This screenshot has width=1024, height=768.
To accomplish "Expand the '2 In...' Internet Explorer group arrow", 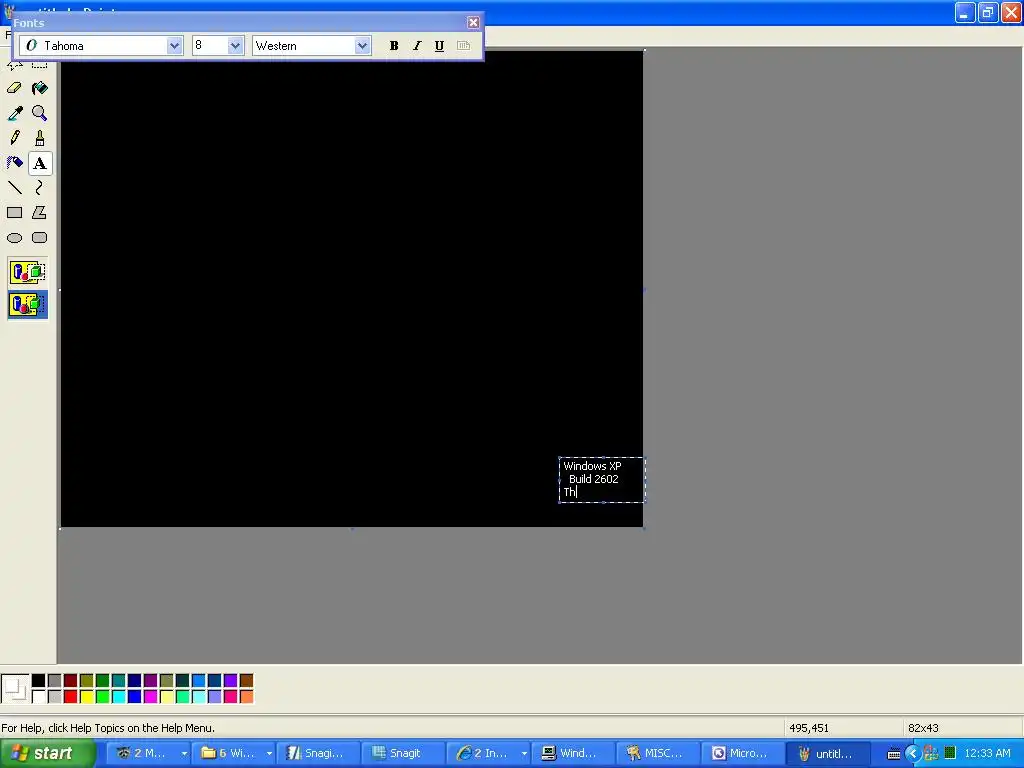I will 524,754.
